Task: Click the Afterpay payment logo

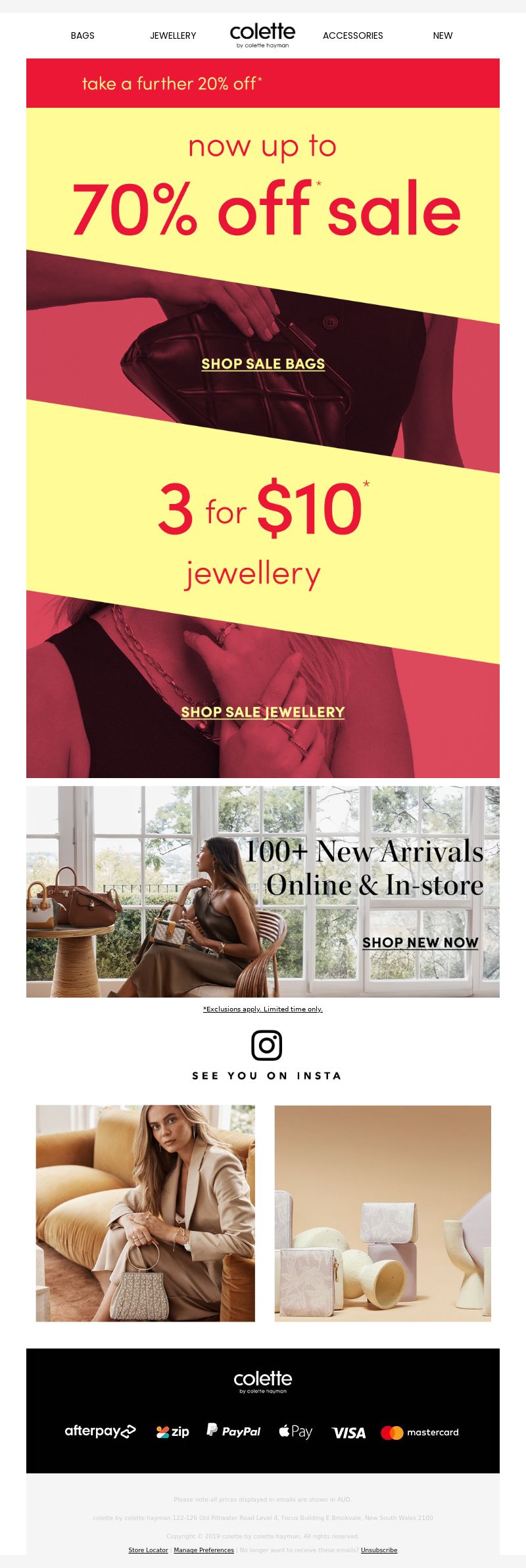Action: pyautogui.click(x=100, y=1431)
